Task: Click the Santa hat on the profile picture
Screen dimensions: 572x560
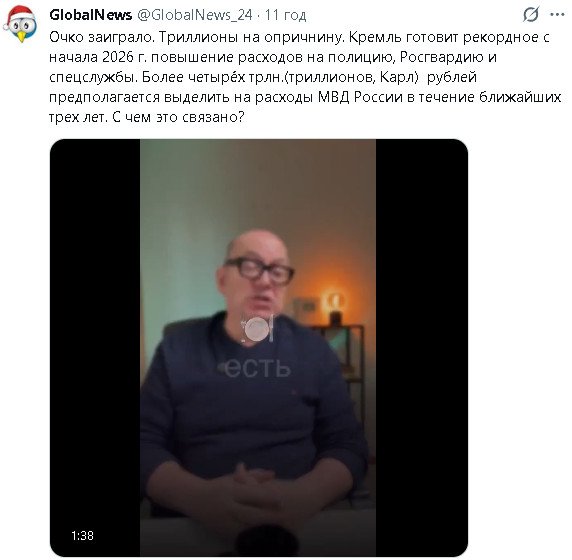Action: [x=21, y=15]
